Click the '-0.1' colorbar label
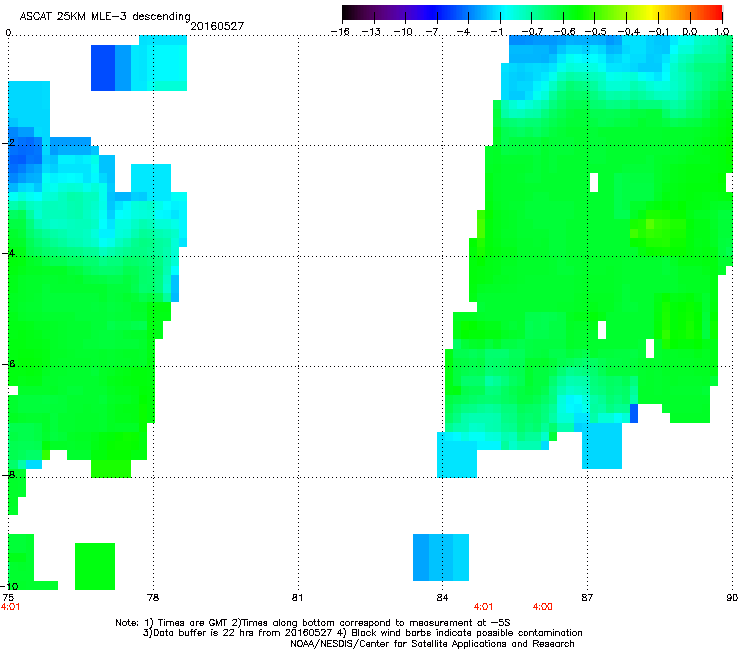 pos(659,32)
